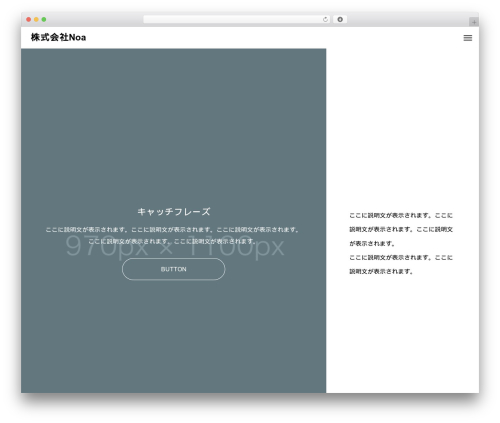Click the description text under the catchphrase
Screen dimensions: 500x423
pos(173,235)
